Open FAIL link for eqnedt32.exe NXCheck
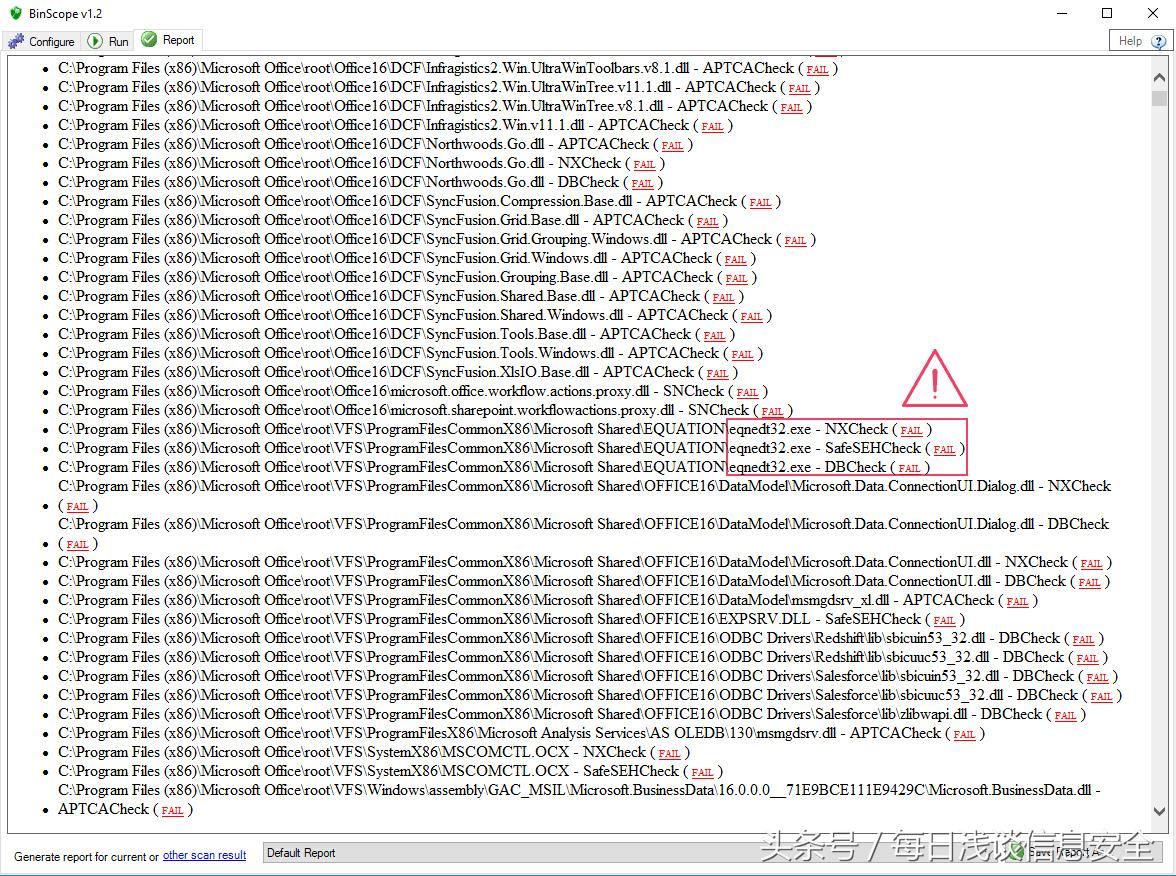Viewport: 1176px width, 876px height. 911,430
